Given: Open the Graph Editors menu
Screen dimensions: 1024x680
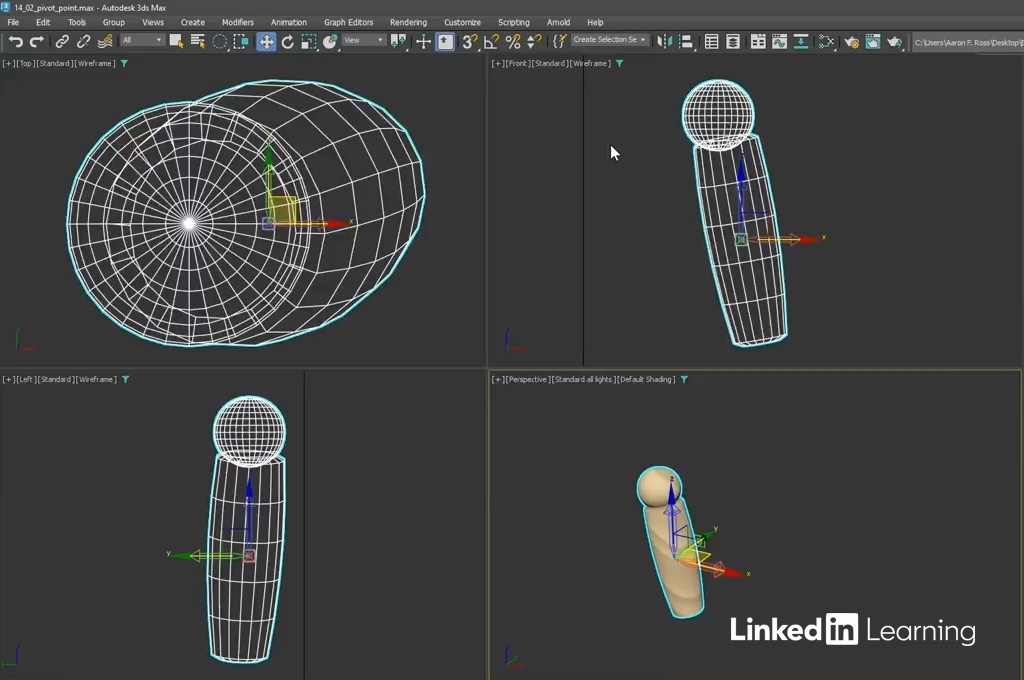Looking at the screenshot, I should pos(348,22).
